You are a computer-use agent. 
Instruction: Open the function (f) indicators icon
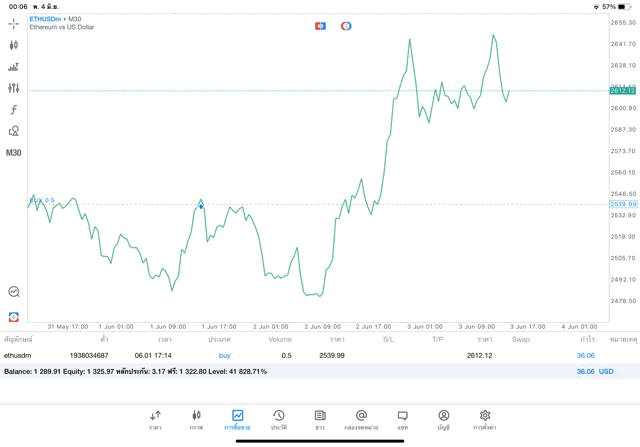click(14, 110)
